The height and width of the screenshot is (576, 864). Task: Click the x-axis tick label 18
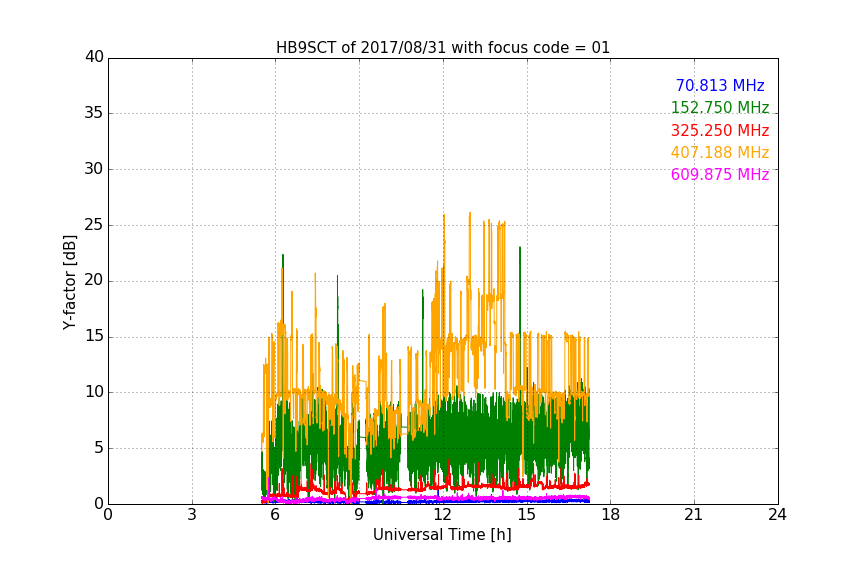610,515
